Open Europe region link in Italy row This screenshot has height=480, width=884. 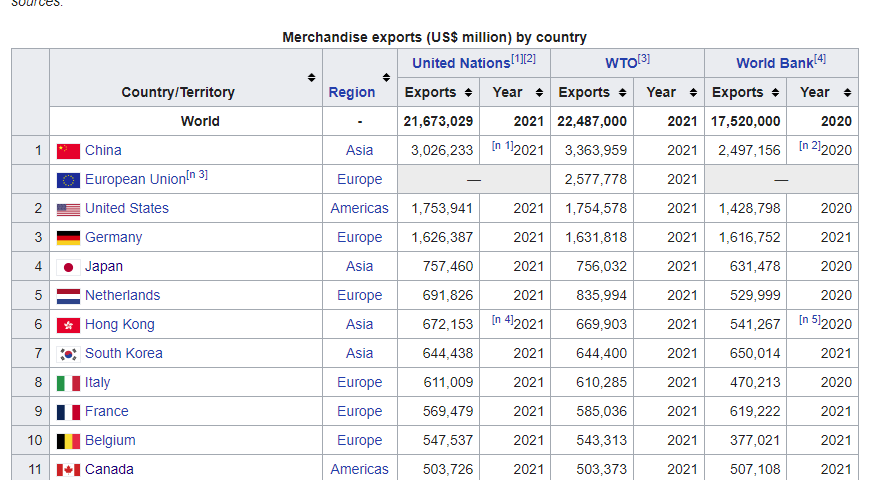point(360,382)
